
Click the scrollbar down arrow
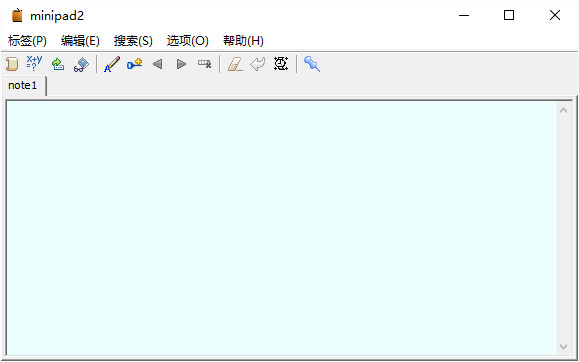click(563, 346)
